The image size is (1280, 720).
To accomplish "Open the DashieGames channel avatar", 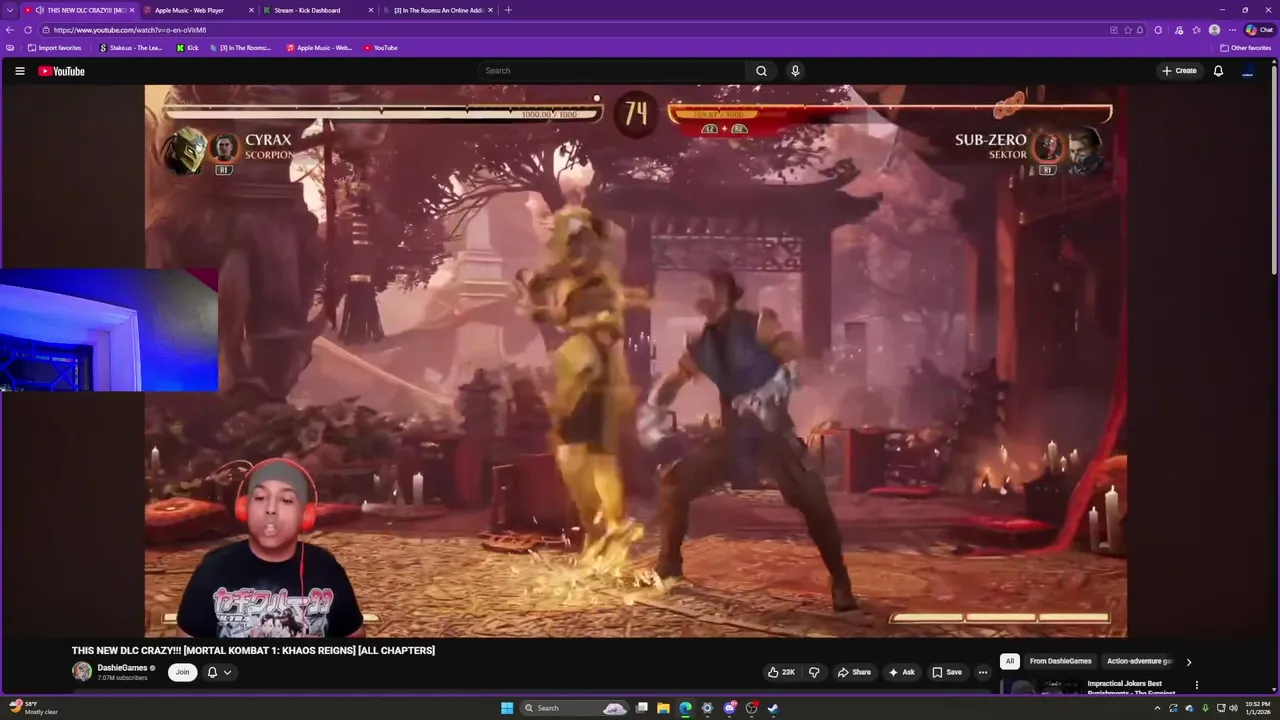I will 82,672.
